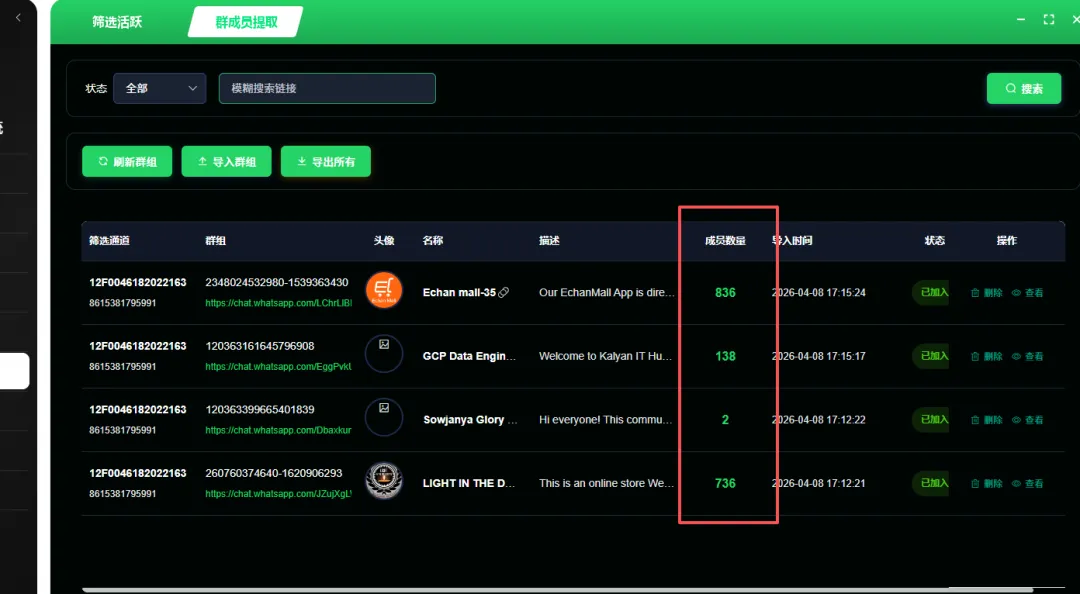This screenshot has height=594, width=1080.
Task: Select the 群成员提取 tab
Action: [246, 22]
